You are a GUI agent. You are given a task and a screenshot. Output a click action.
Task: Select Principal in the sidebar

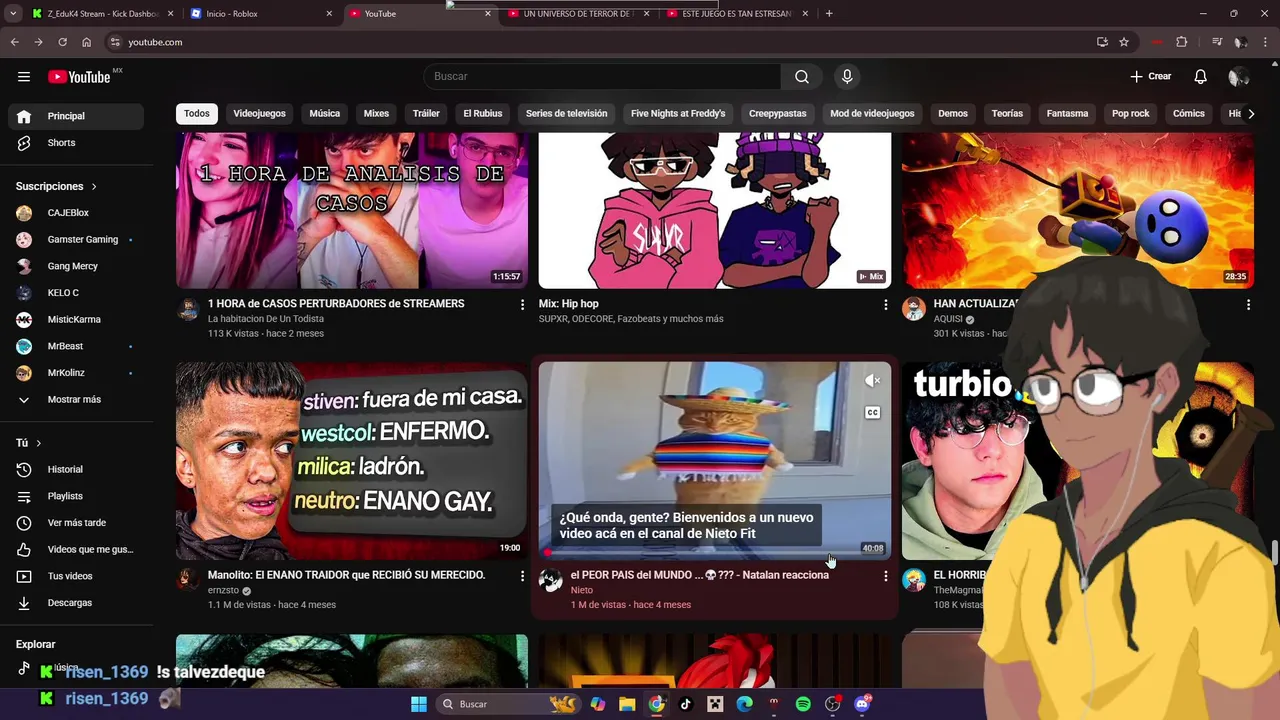pyautogui.click(x=76, y=116)
